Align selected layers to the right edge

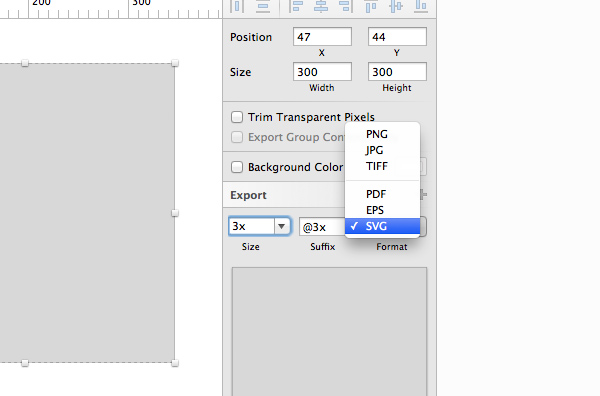346,6
